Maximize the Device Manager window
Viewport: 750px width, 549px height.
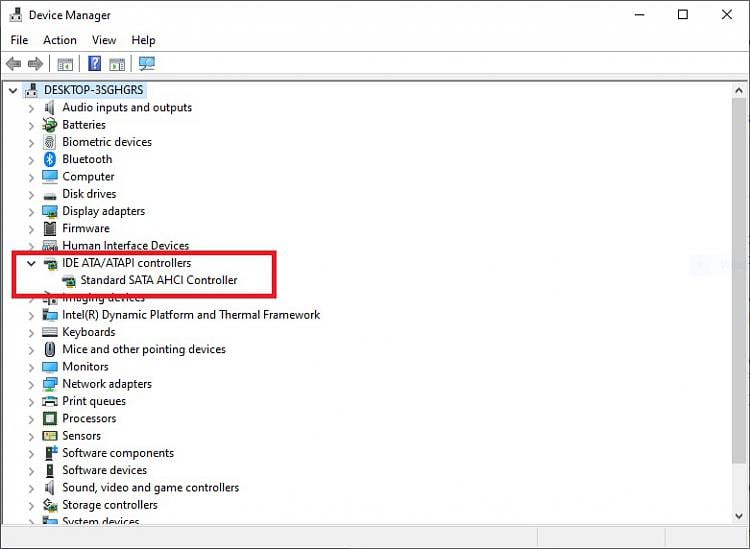coord(683,15)
